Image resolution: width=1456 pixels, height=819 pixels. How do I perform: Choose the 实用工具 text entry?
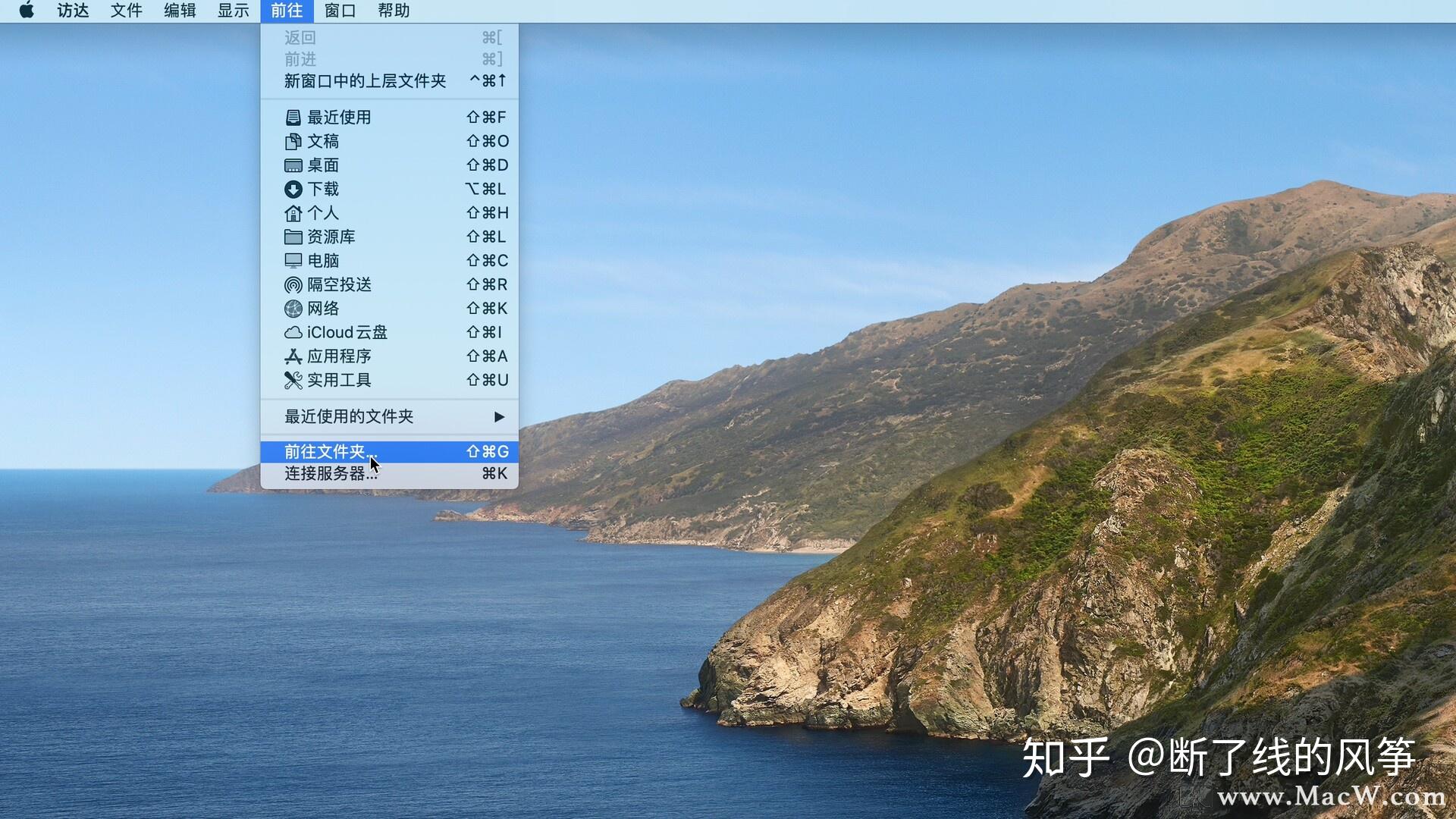pyautogui.click(x=339, y=381)
